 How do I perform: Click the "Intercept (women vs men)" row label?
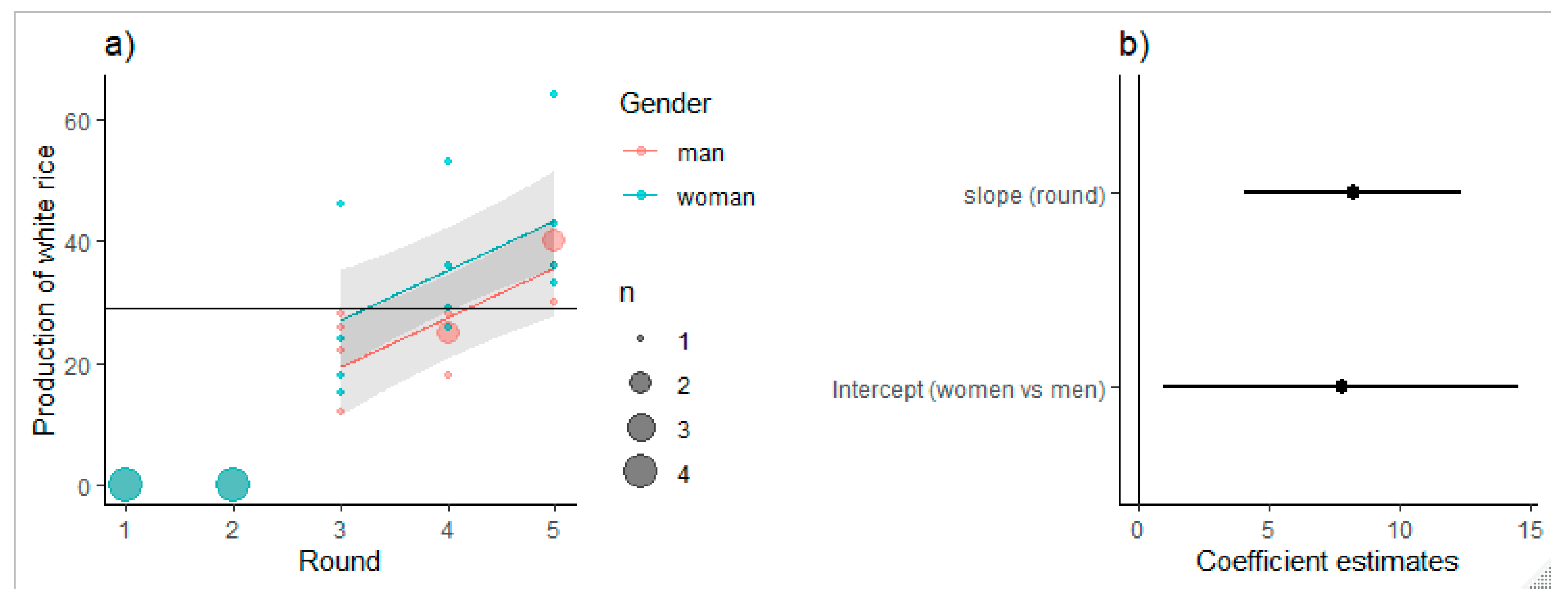tap(968, 389)
